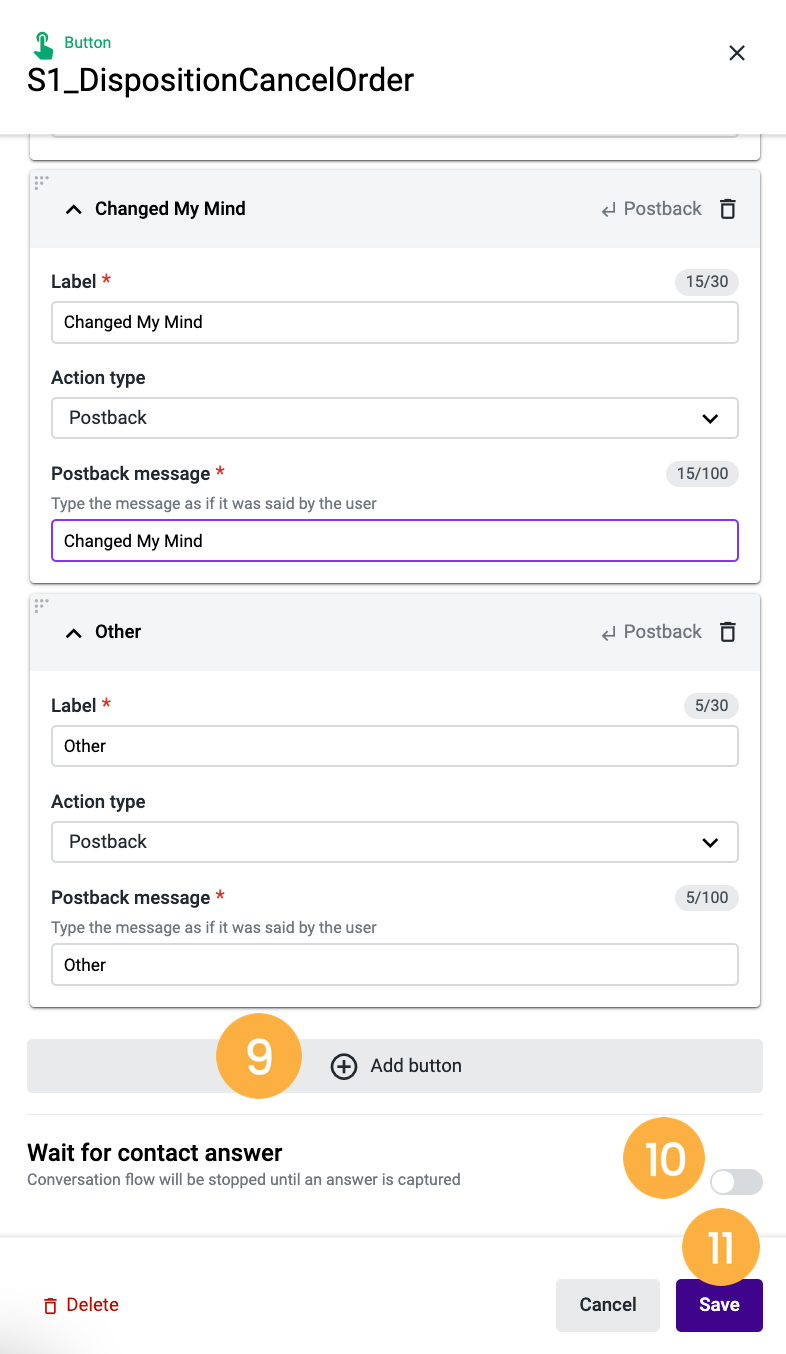This screenshot has width=786, height=1354.
Task: Collapse the Other section chevron
Action: tap(73, 632)
